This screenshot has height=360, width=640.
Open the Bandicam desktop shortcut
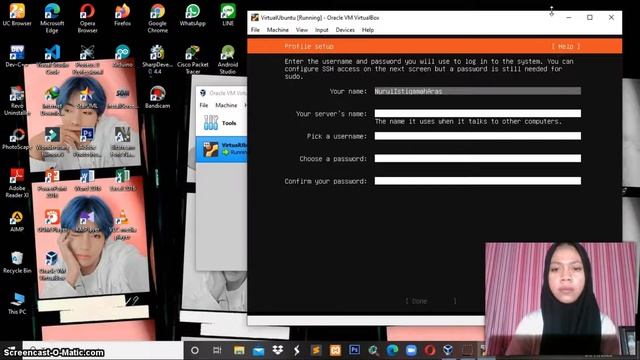click(x=158, y=98)
